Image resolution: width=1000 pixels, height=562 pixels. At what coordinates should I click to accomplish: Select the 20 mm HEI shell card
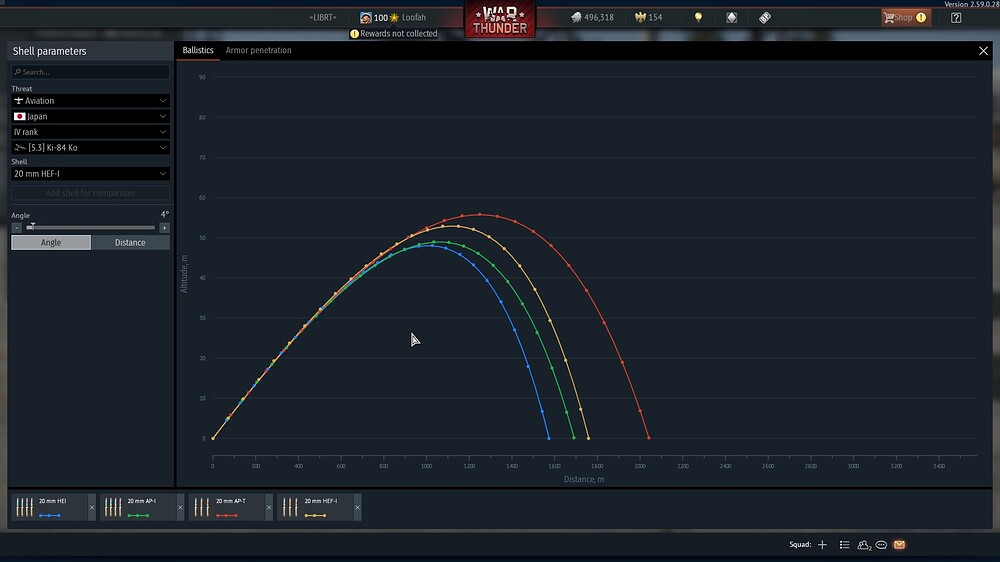(49, 507)
